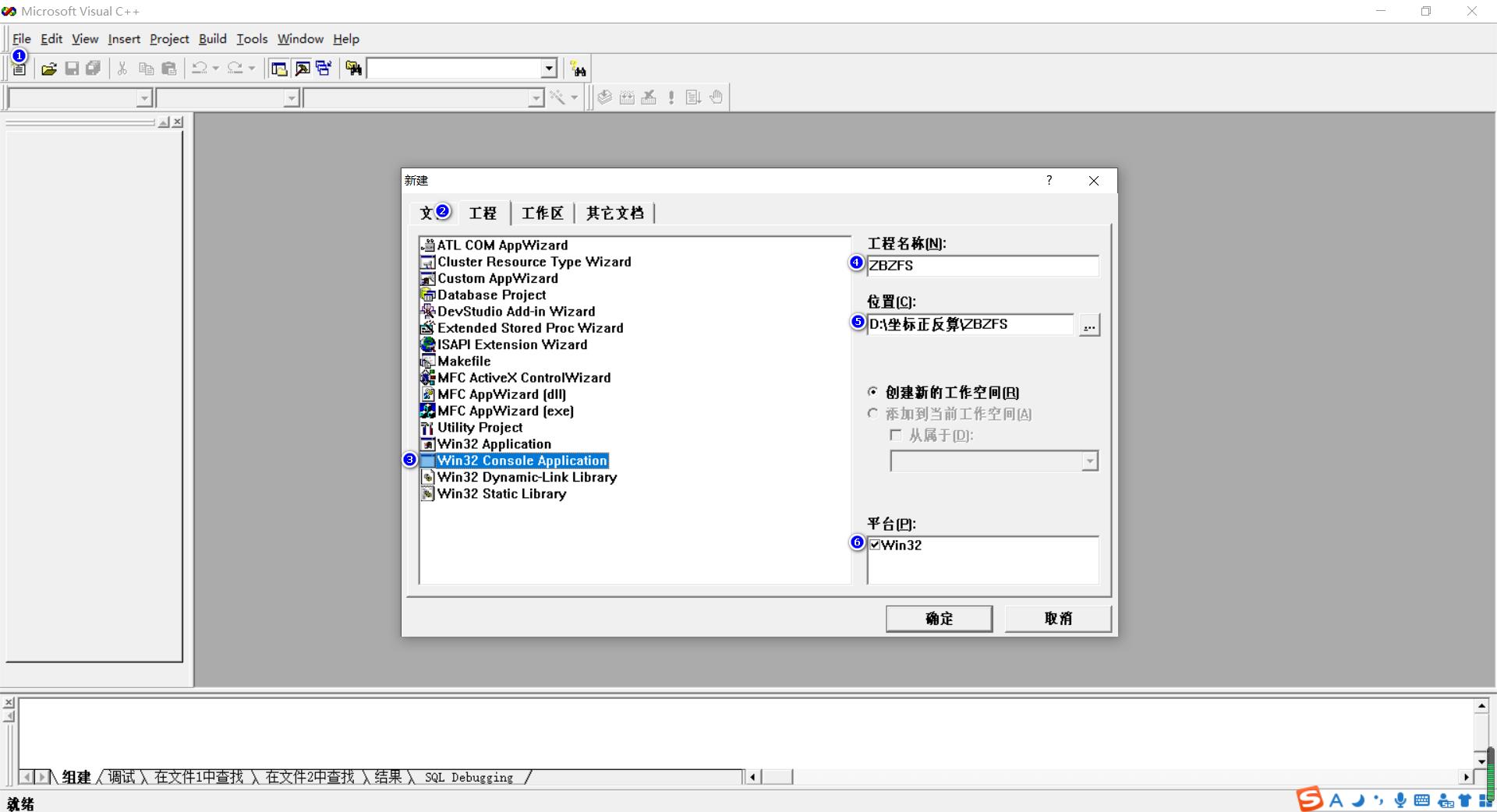Click the New Text File toolbar icon
The height and width of the screenshot is (812, 1497).
click(19, 69)
